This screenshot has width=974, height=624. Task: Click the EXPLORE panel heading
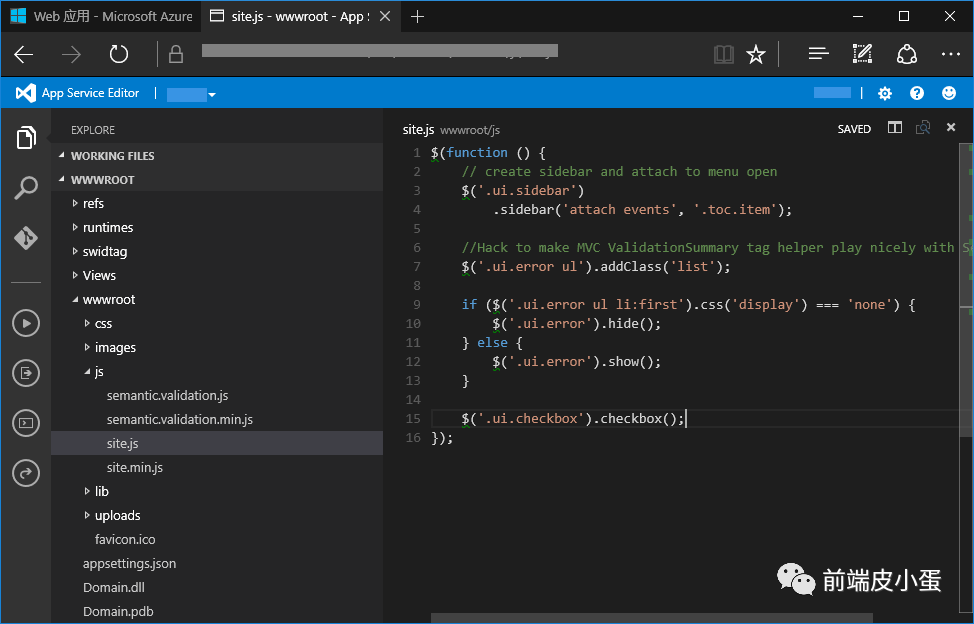93,130
